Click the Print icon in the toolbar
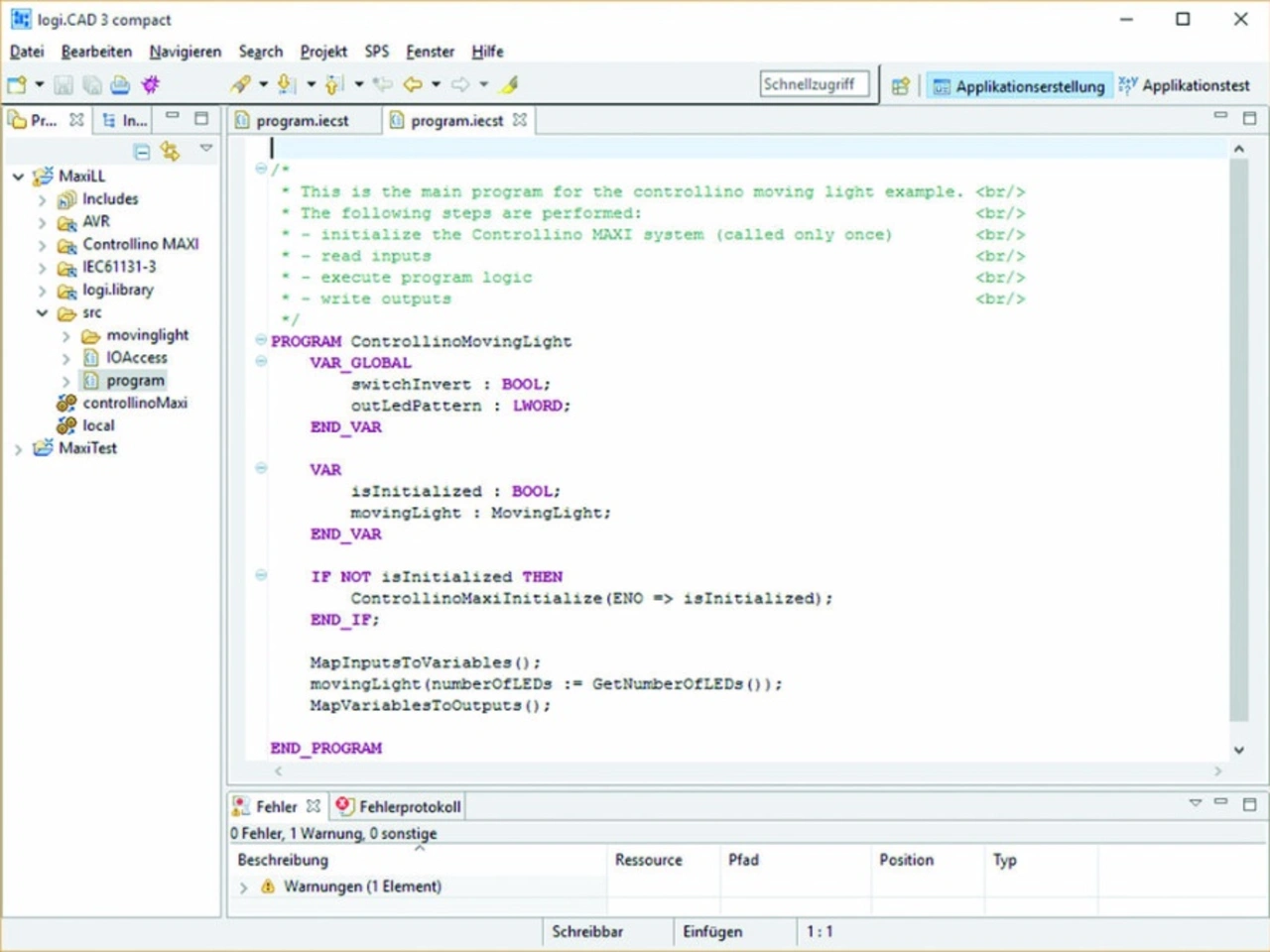The image size is (1270, 952). pos(120,85)
